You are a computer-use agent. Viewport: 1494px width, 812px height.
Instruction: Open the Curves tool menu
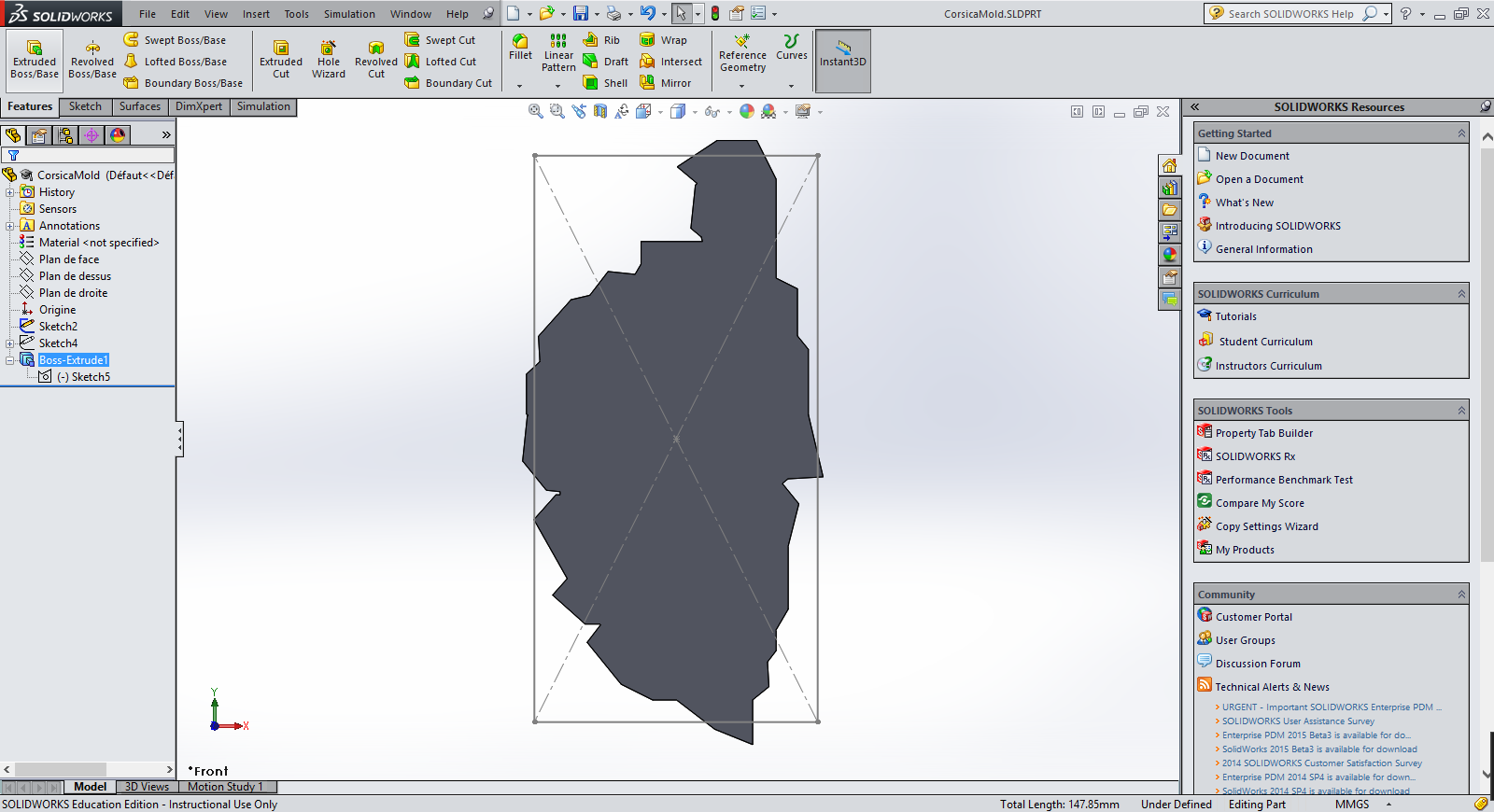[x=792, y=48]
